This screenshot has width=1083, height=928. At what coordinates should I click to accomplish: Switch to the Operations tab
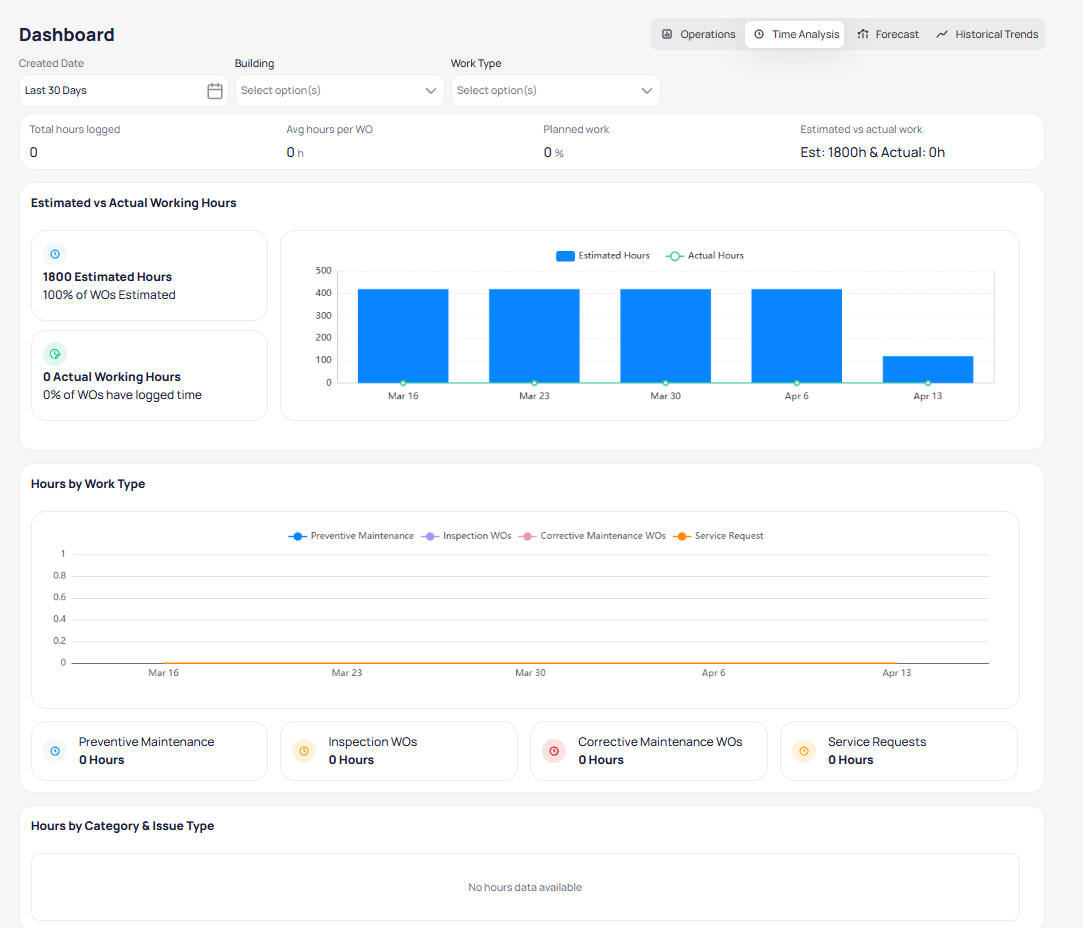(698, 34)
